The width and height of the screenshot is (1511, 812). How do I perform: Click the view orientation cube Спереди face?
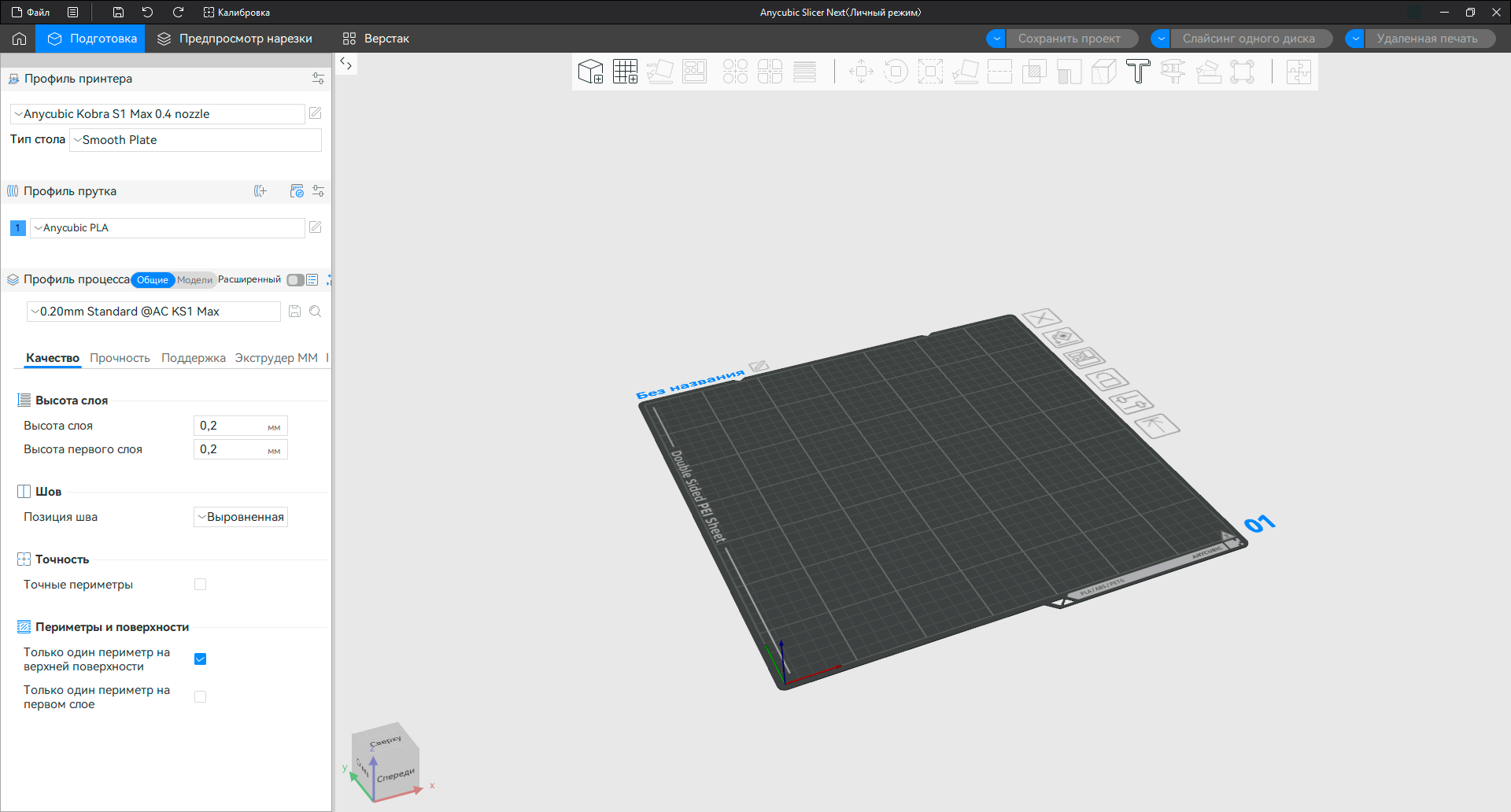pos(395,775)
